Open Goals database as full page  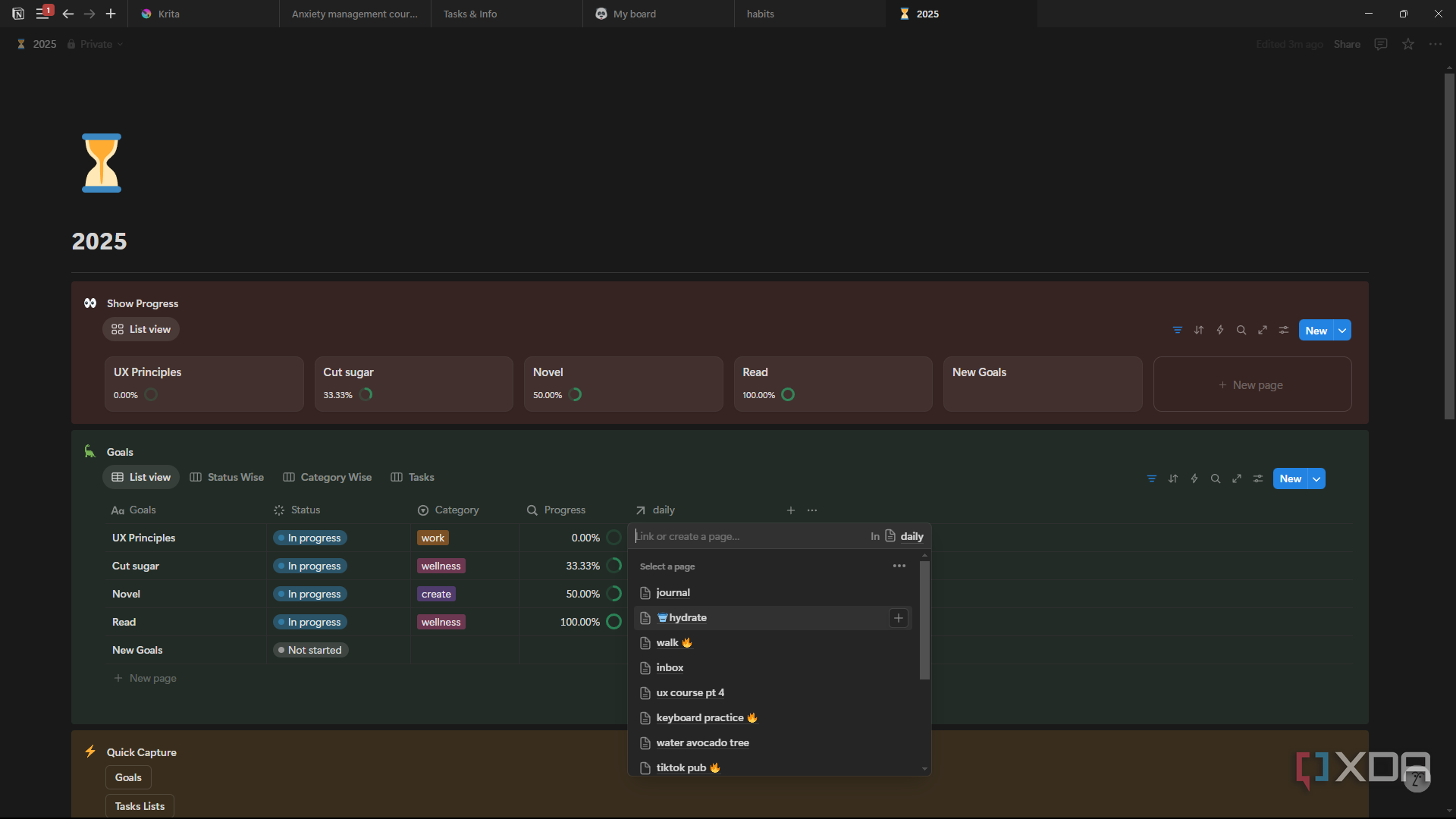1237,479
